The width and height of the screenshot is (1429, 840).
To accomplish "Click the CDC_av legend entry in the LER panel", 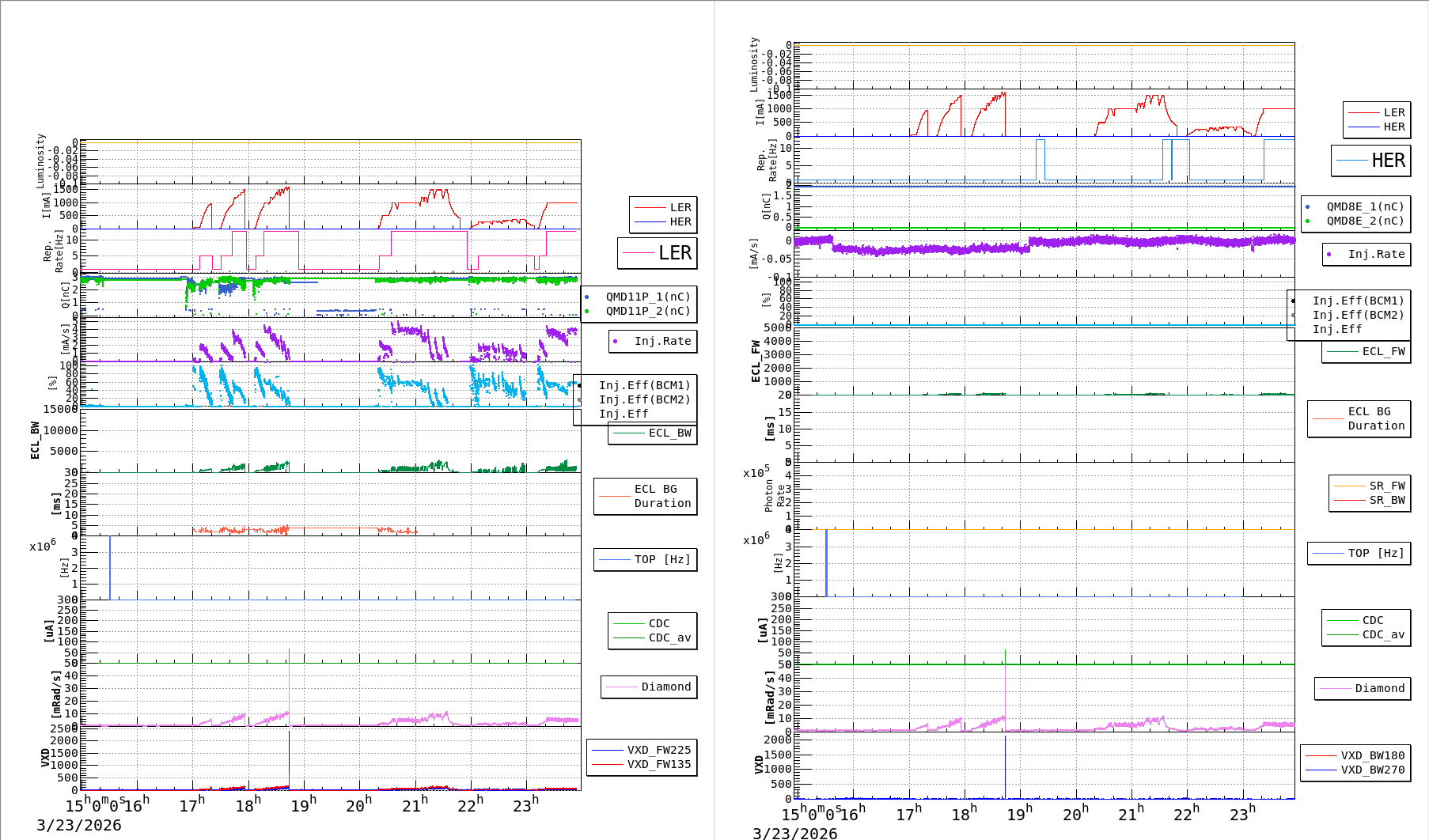I will tap(669, 638).
